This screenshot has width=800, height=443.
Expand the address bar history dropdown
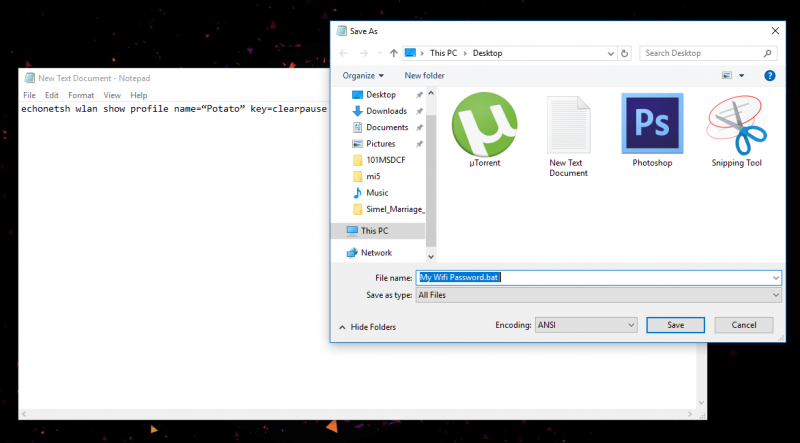tap(611, 53)
